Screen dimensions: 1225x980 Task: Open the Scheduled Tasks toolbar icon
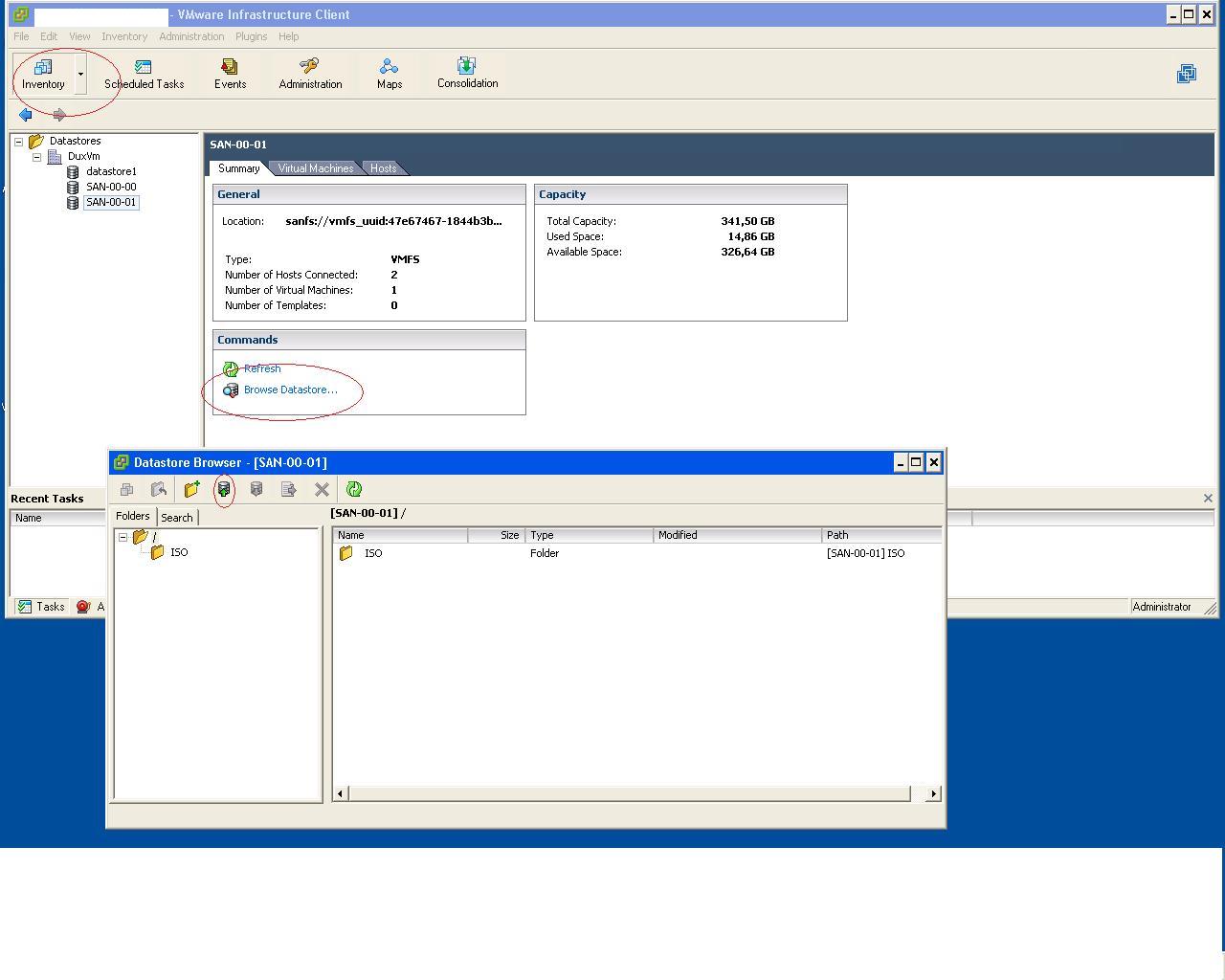pyautogui.click(x=144, y=74)
